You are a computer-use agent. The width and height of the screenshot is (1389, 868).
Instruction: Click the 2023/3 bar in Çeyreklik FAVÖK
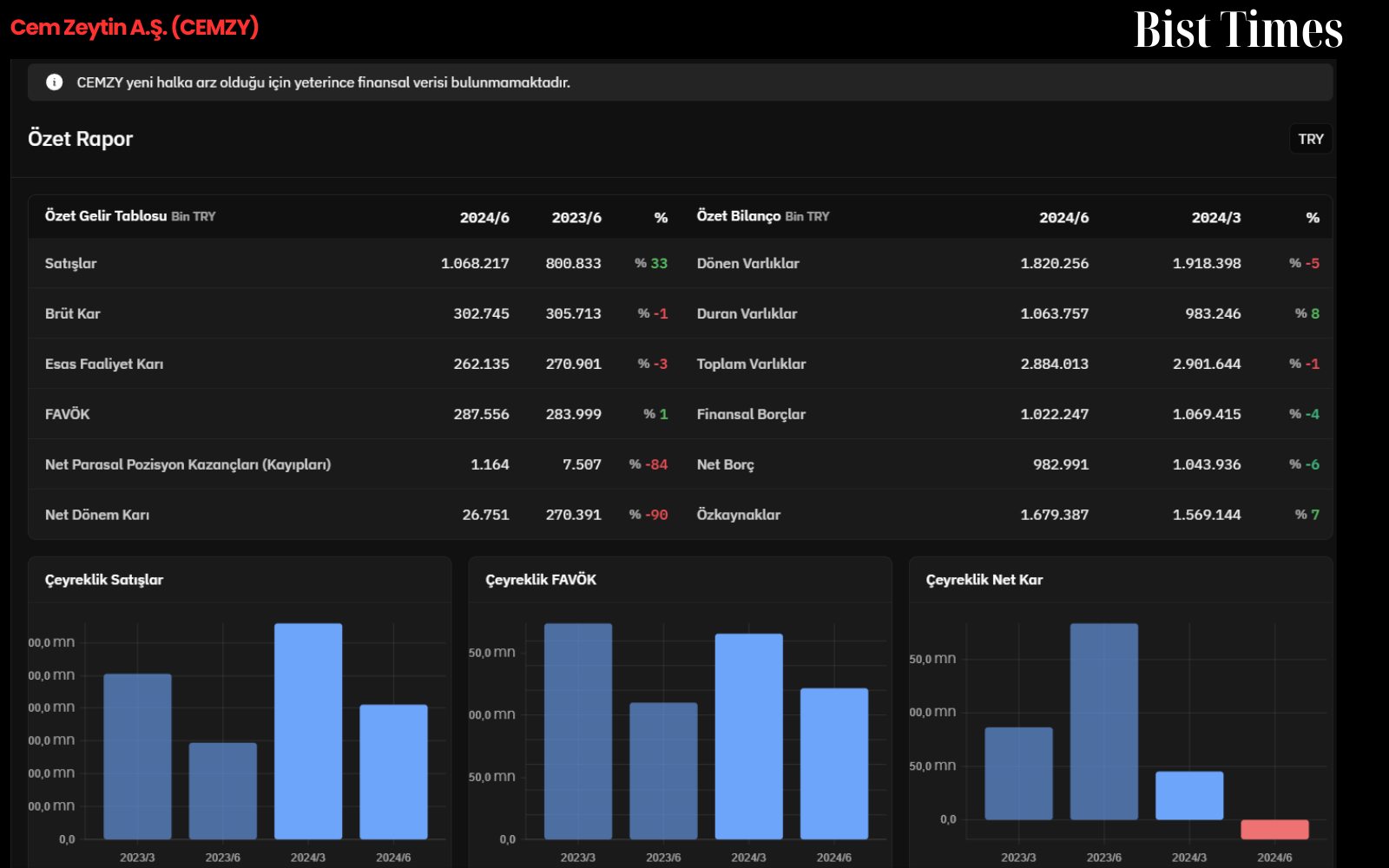[x=578, y=731]
